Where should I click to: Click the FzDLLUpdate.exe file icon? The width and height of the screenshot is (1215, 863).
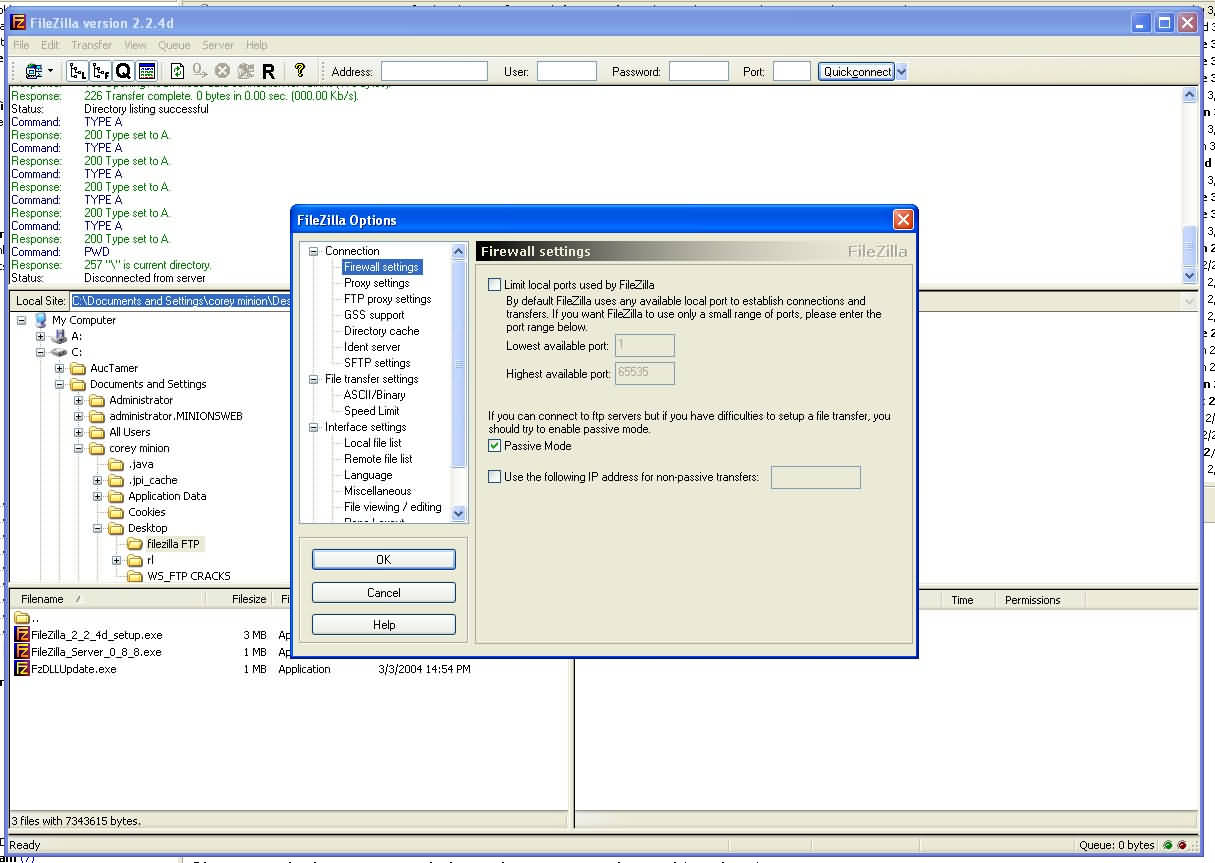(x=22, y=669)
